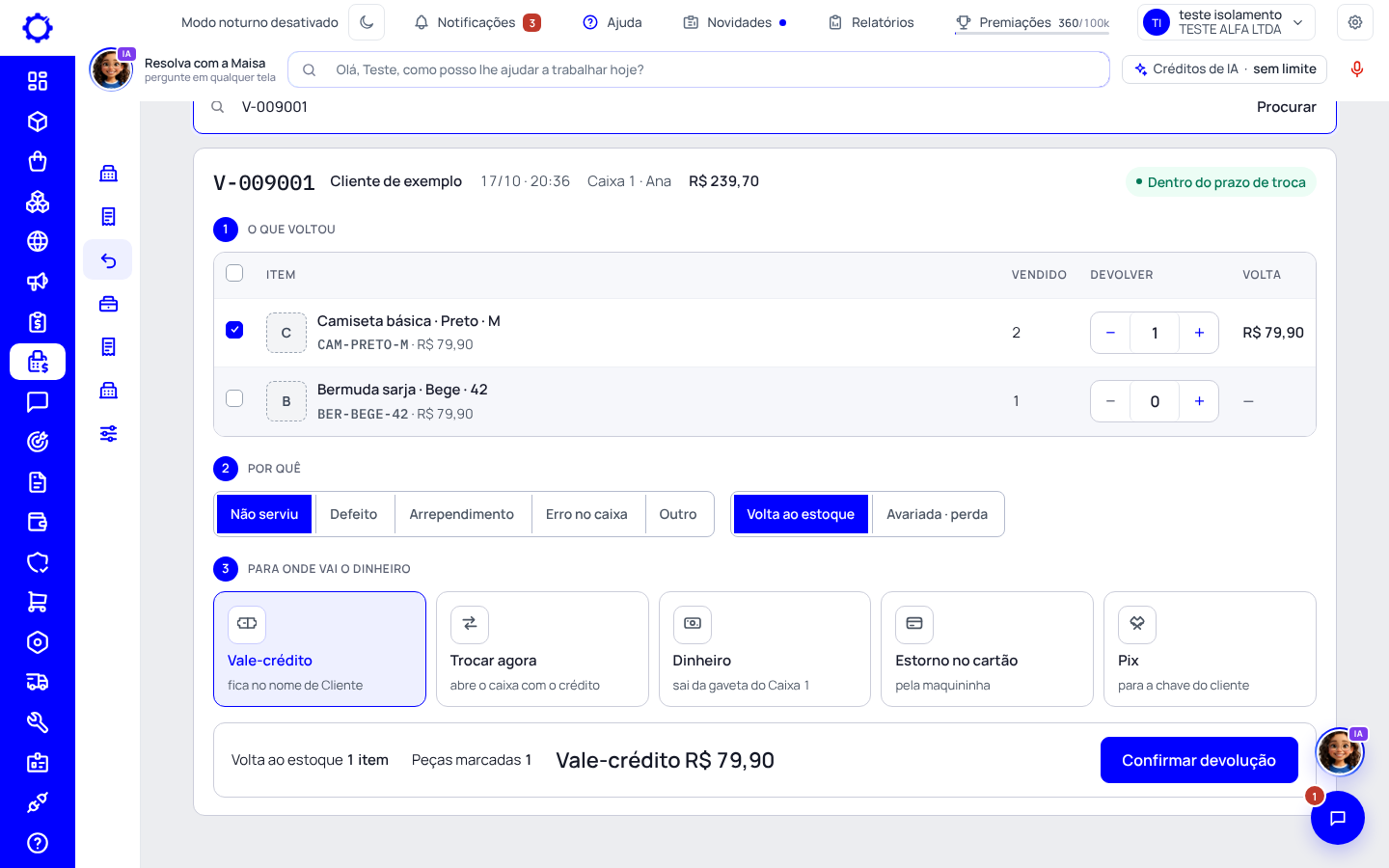This screenshot has height=868, width=1389.
Task: Increase Bermuda sarja return quantity
Action: tap(1199, 401)
